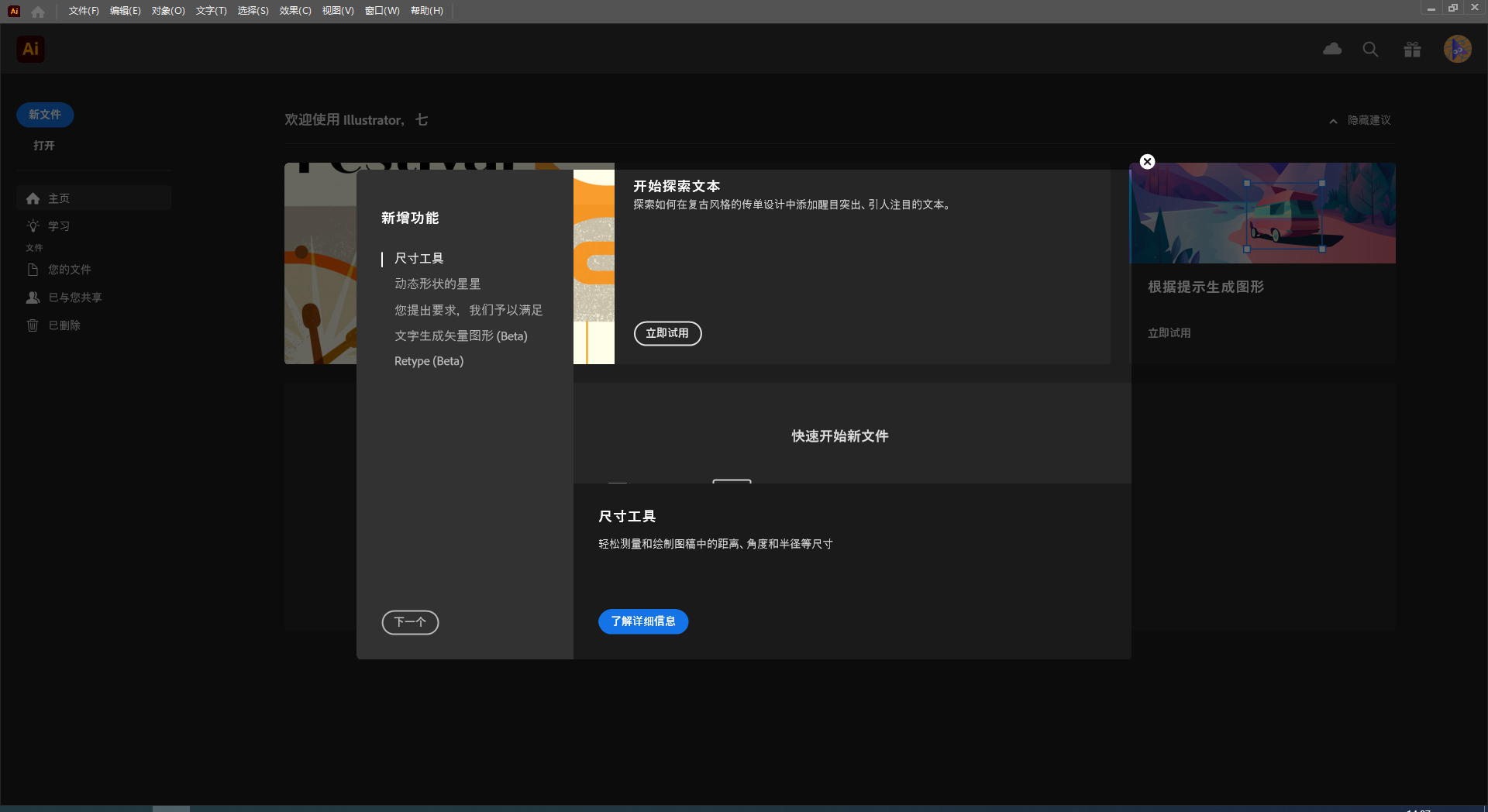Open 已与您共享 via the people icon
1488x812 pixels.
33,298
